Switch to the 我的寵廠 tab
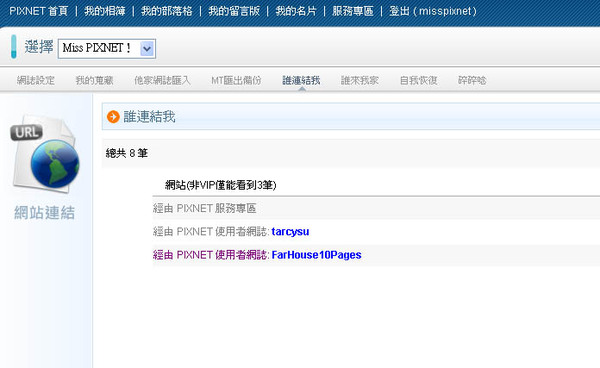Viewport: 600px width, 368px height. (x=94, y=80)
